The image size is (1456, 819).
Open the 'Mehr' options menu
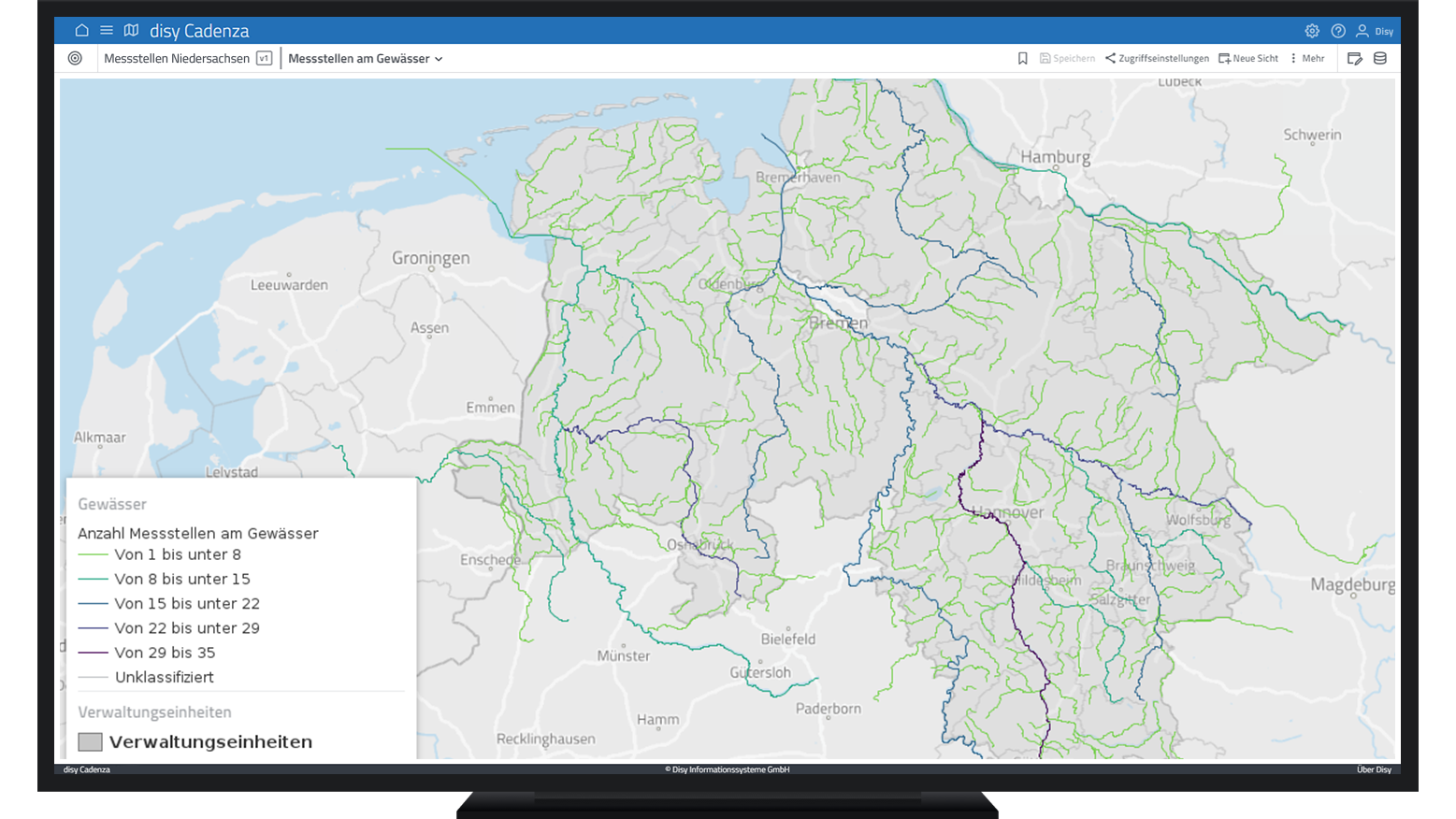point(1306,57)
